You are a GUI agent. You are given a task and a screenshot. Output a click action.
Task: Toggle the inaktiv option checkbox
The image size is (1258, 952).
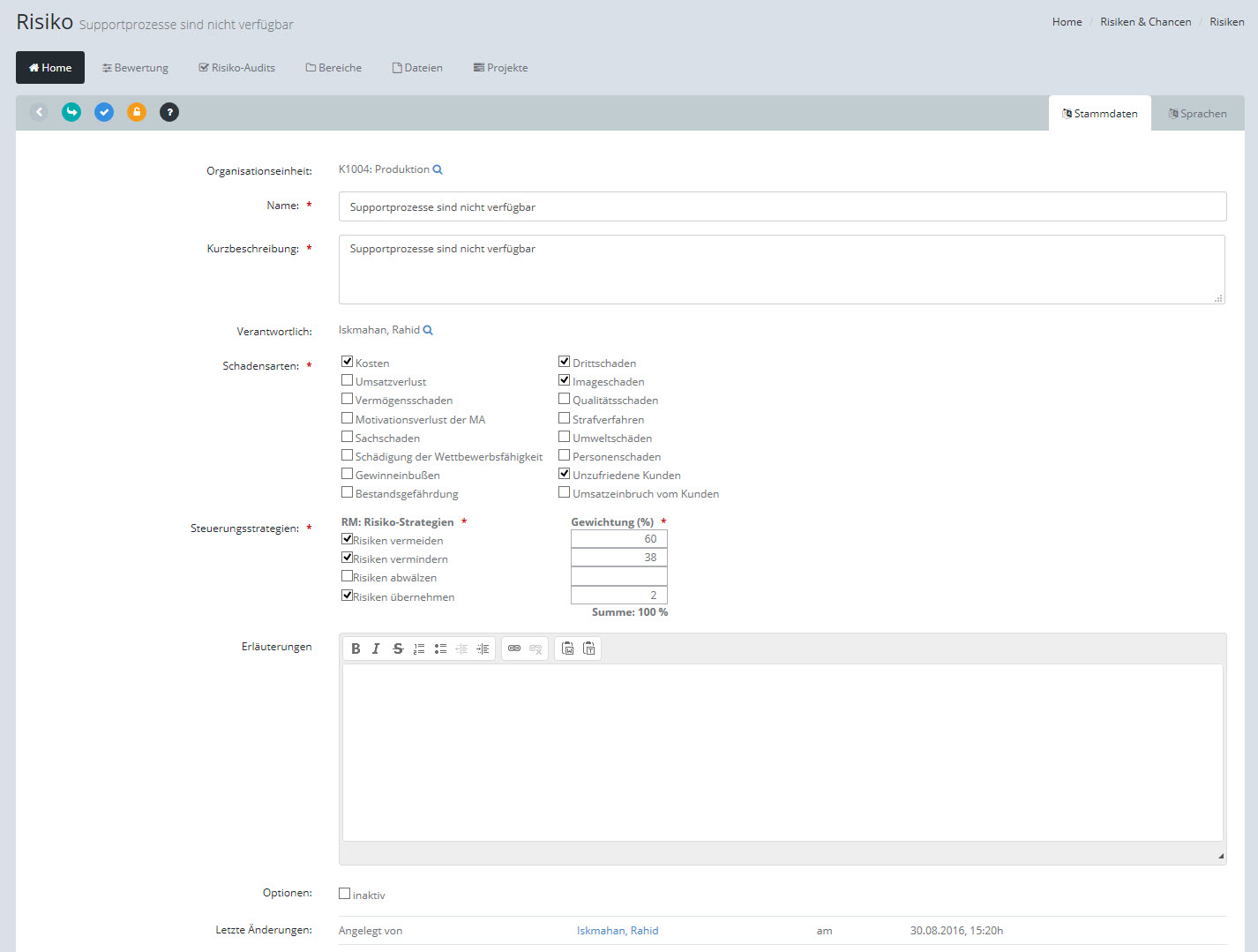click(344, 894)
